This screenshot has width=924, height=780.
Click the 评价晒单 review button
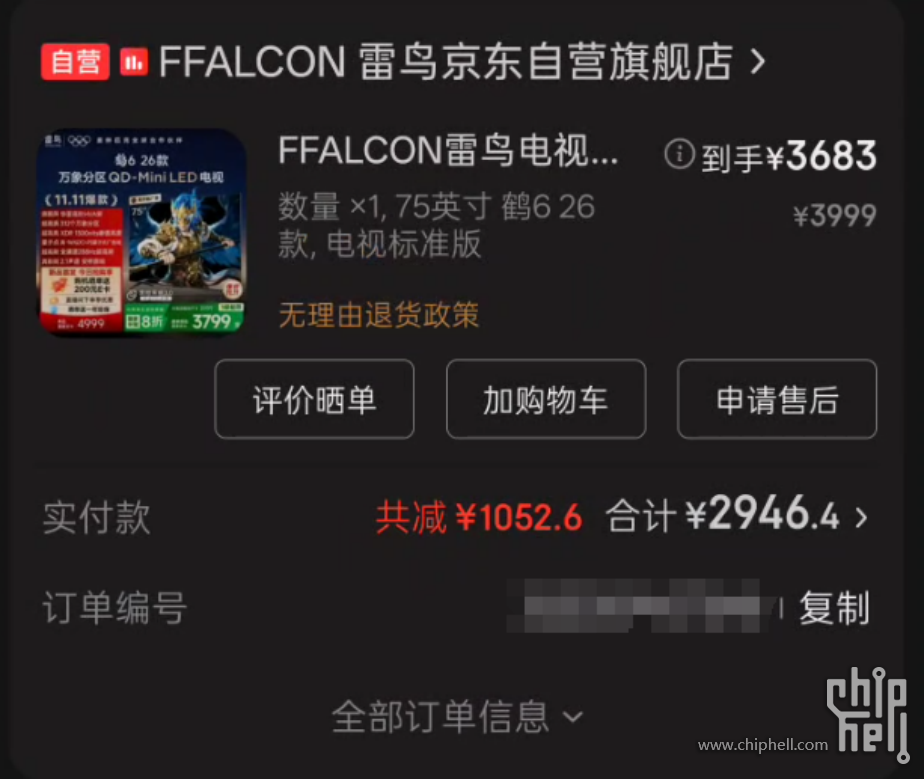[314, 399]
